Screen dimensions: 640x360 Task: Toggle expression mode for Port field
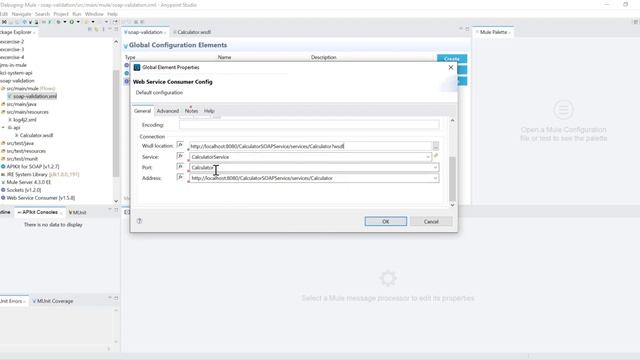(180, 167)
